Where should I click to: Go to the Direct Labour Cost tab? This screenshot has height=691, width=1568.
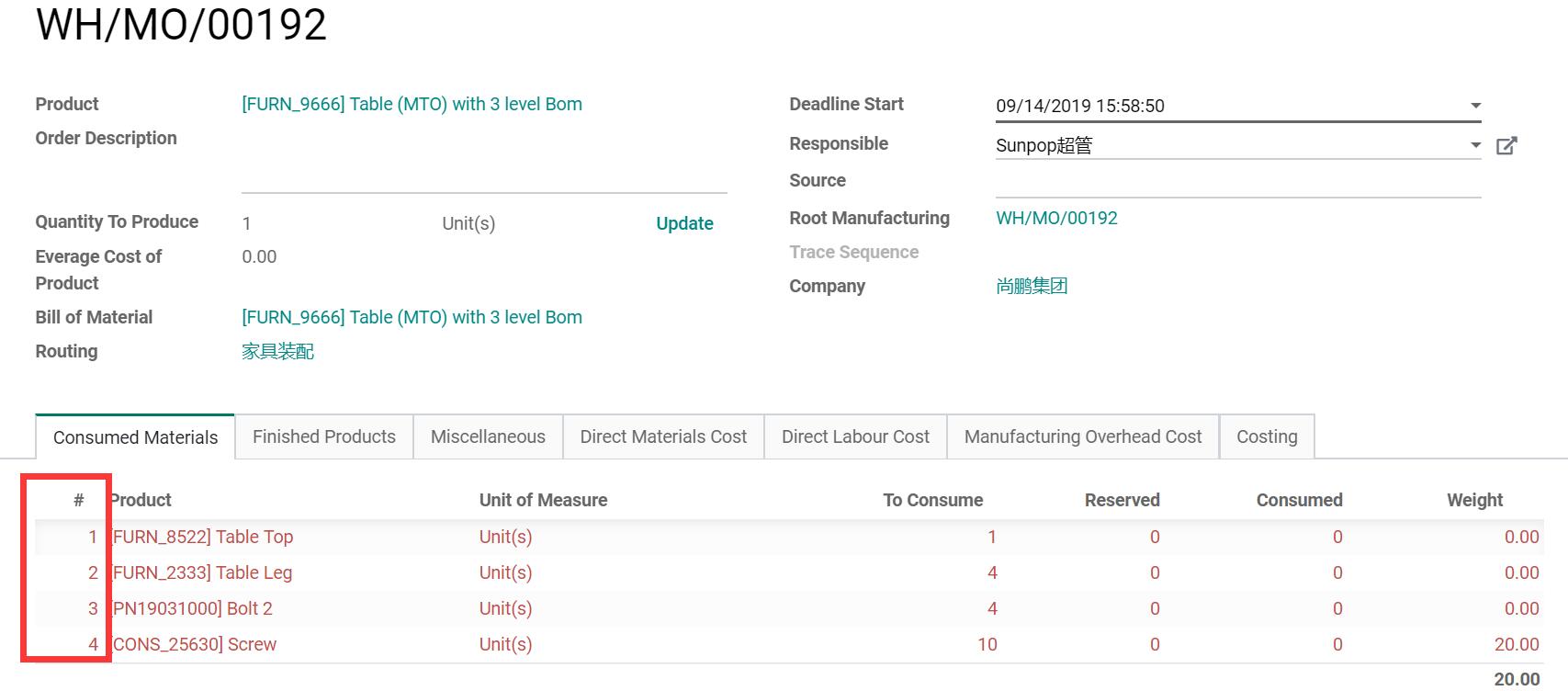(855, 436)
